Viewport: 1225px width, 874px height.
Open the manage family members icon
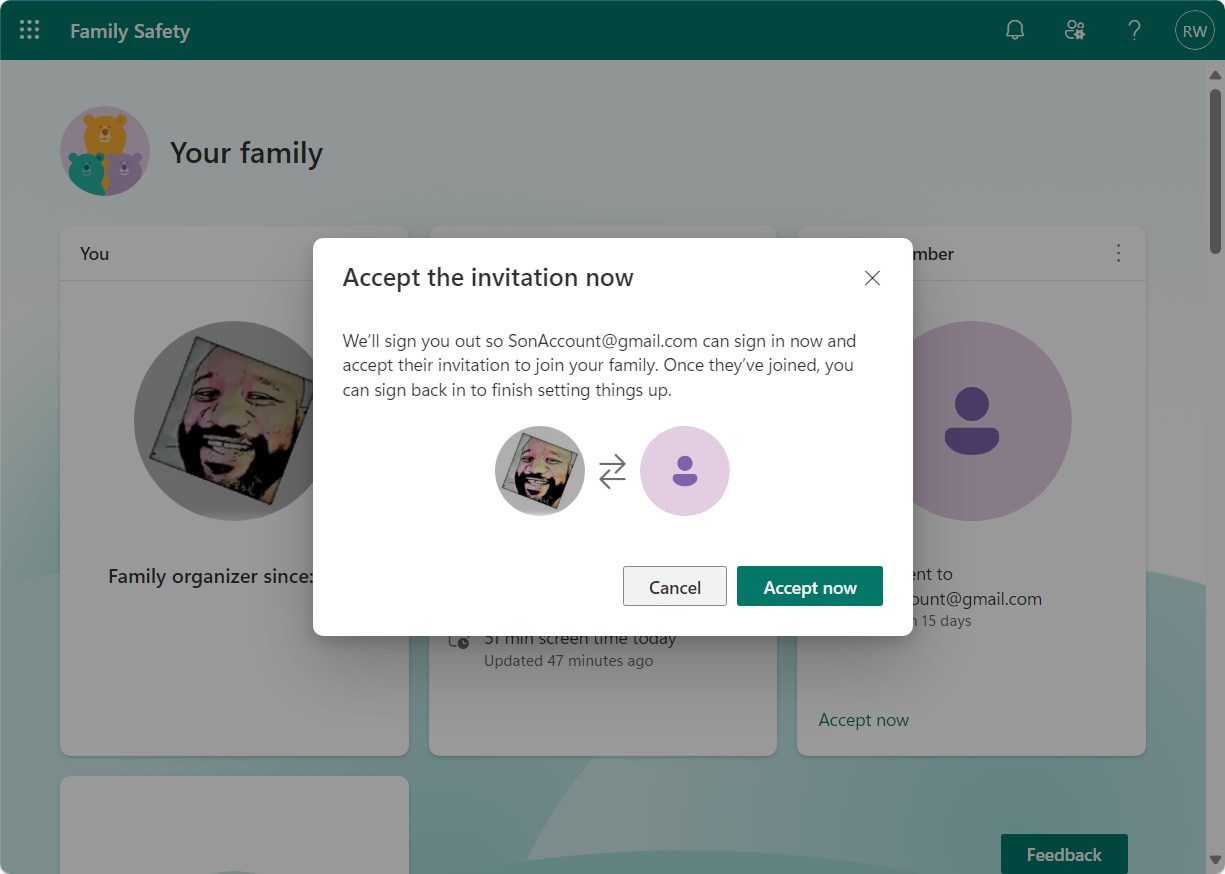1074,29
